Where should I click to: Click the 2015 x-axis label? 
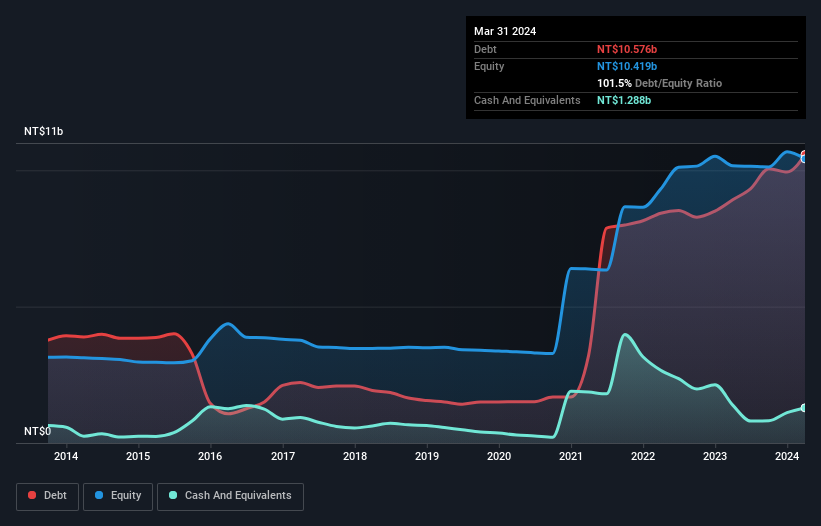138,456
